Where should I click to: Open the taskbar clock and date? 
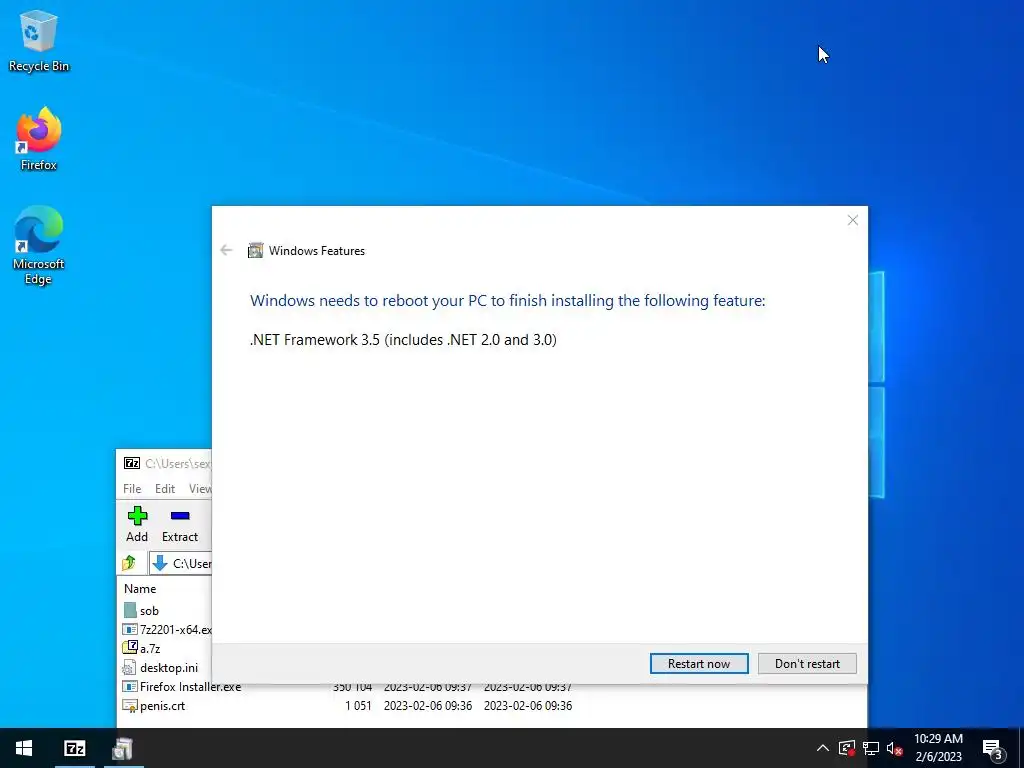click(x=938, y=748)
